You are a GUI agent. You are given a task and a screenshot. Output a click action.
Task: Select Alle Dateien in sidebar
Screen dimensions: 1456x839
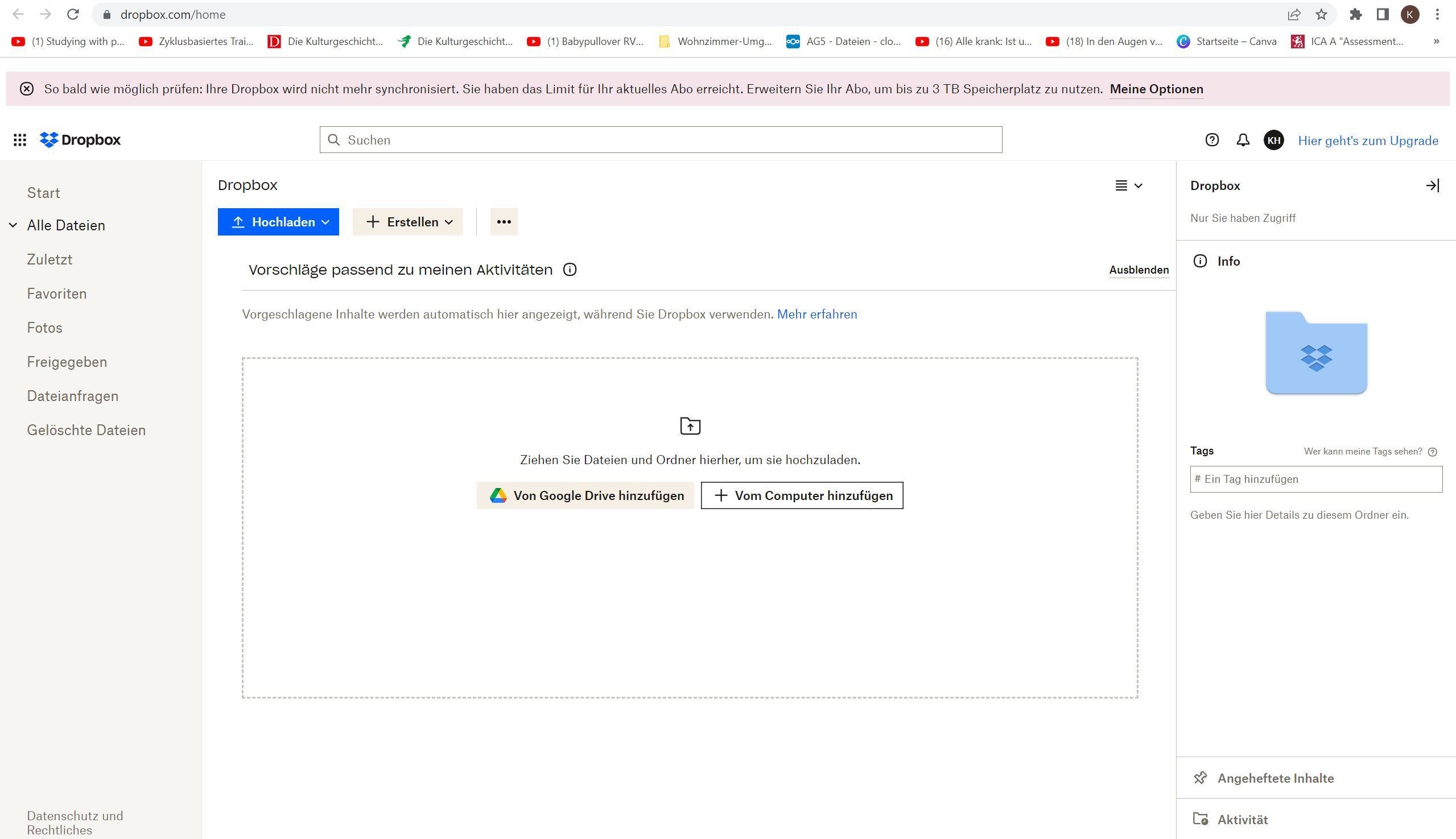[x=65, y=225]
